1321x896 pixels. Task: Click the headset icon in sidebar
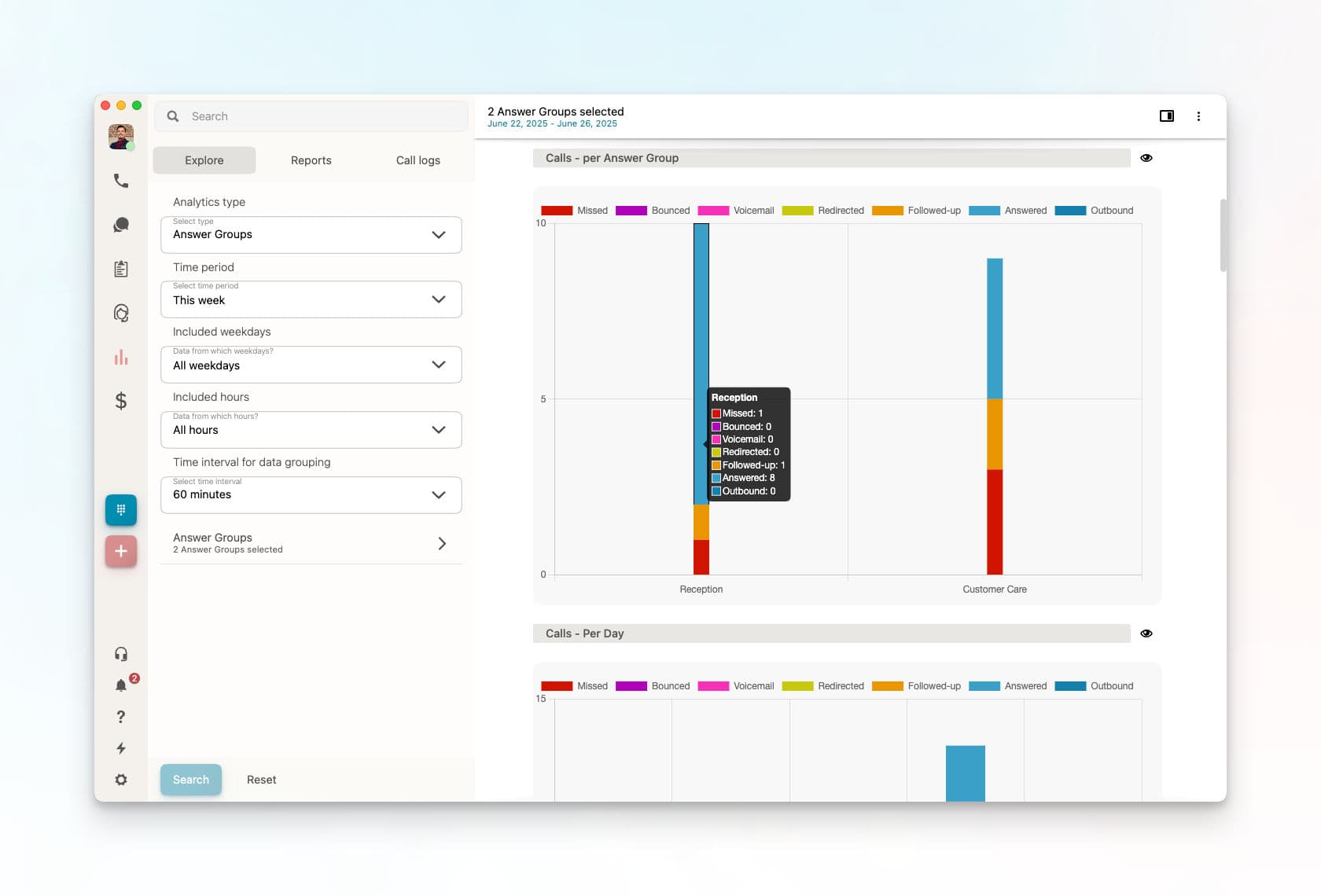click(x=121, y=654)
